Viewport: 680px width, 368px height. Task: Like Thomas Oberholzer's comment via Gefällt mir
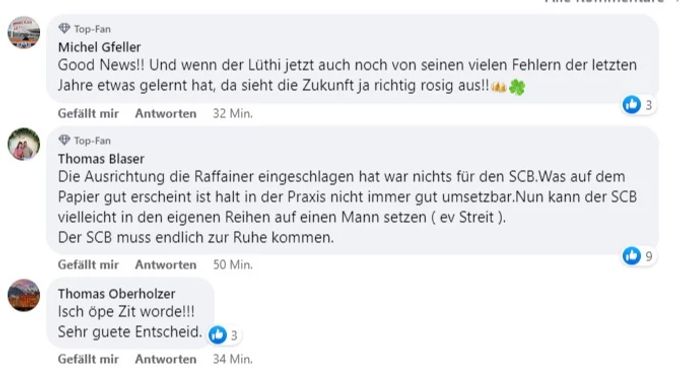coord(88,359)
